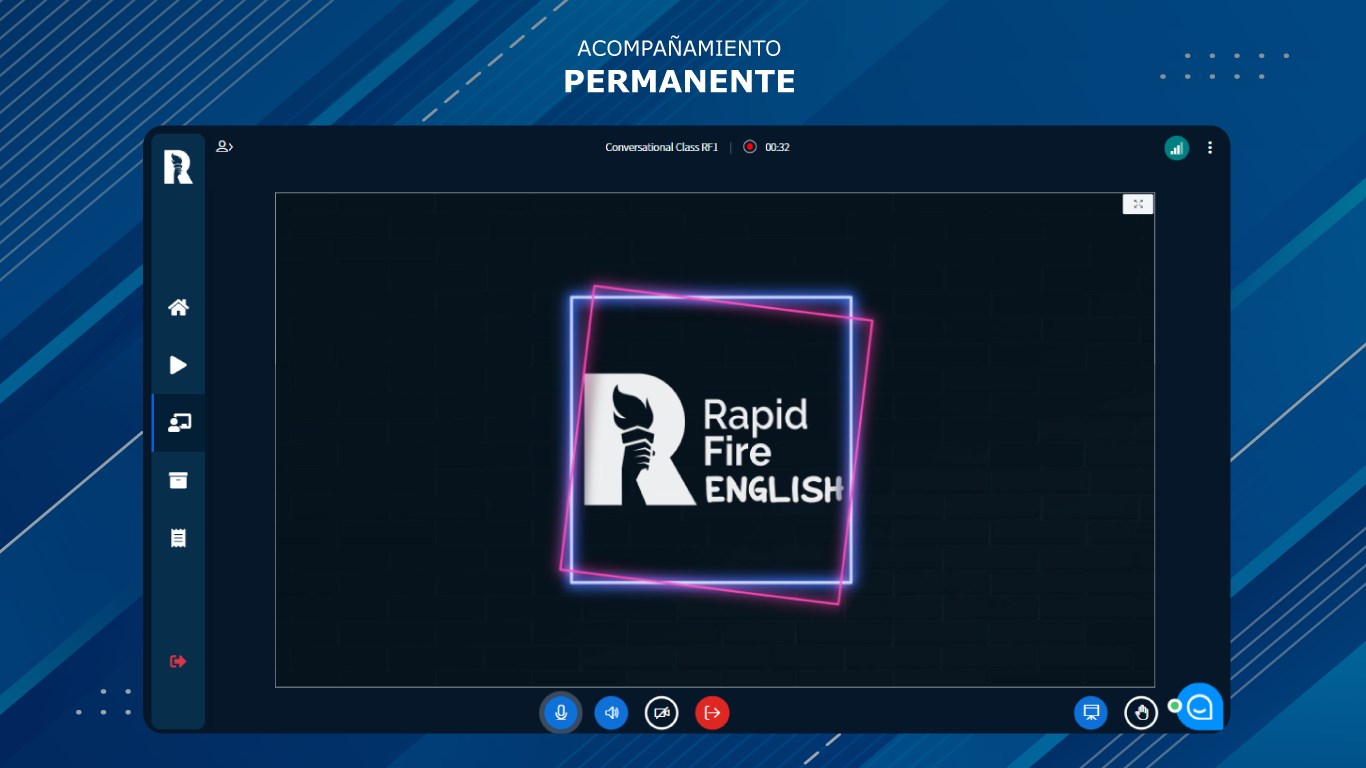
Task: Click the red logout icon in sidebar
Action: point(178,661)
